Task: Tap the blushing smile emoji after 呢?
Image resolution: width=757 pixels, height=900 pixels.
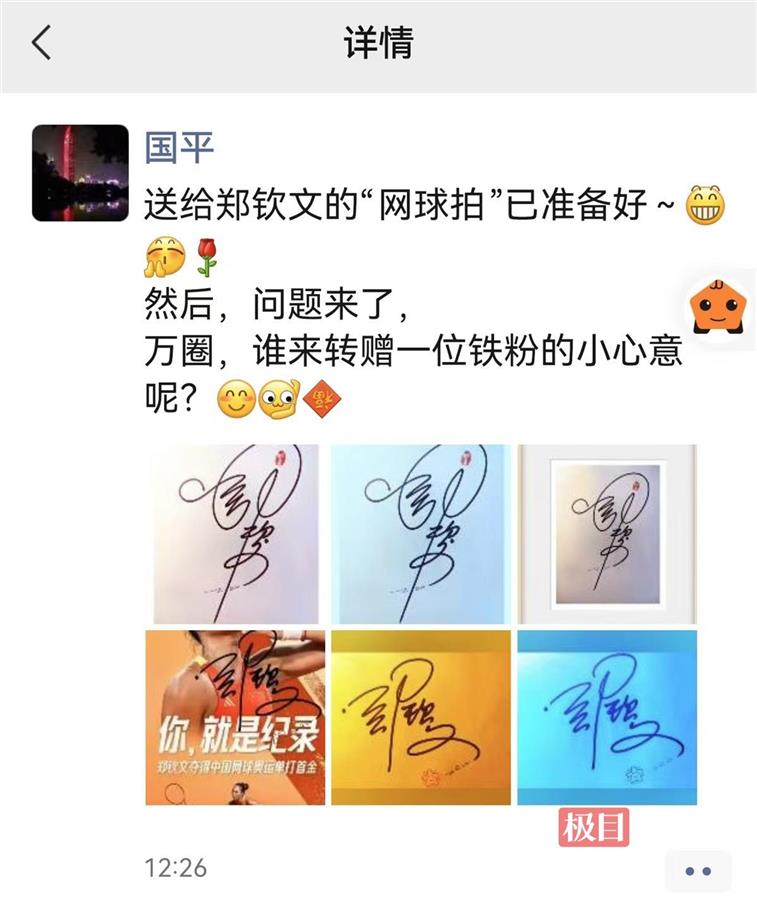Action: [x=236, y=397]
